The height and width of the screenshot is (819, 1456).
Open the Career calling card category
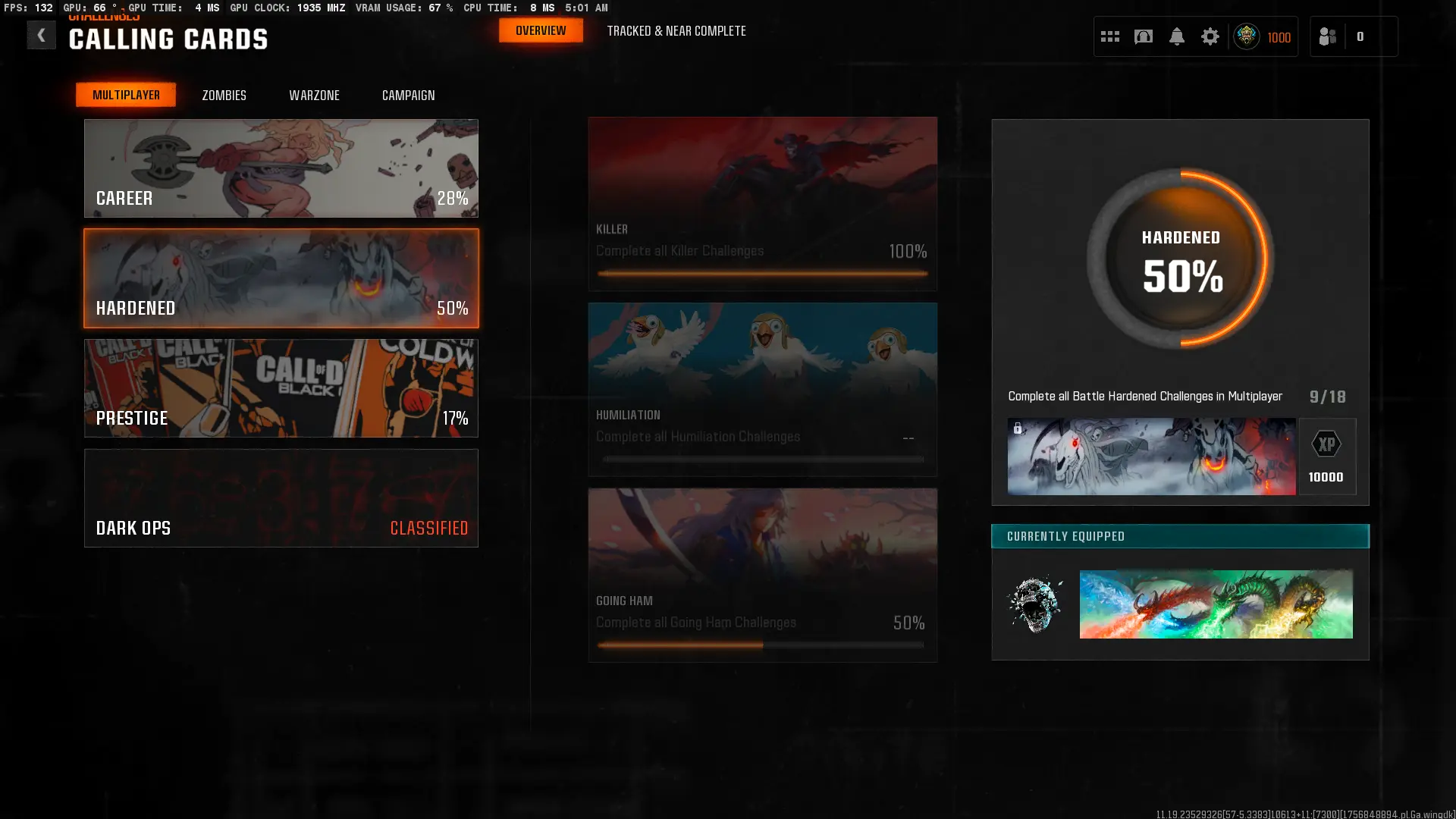(x=281, y=168)
